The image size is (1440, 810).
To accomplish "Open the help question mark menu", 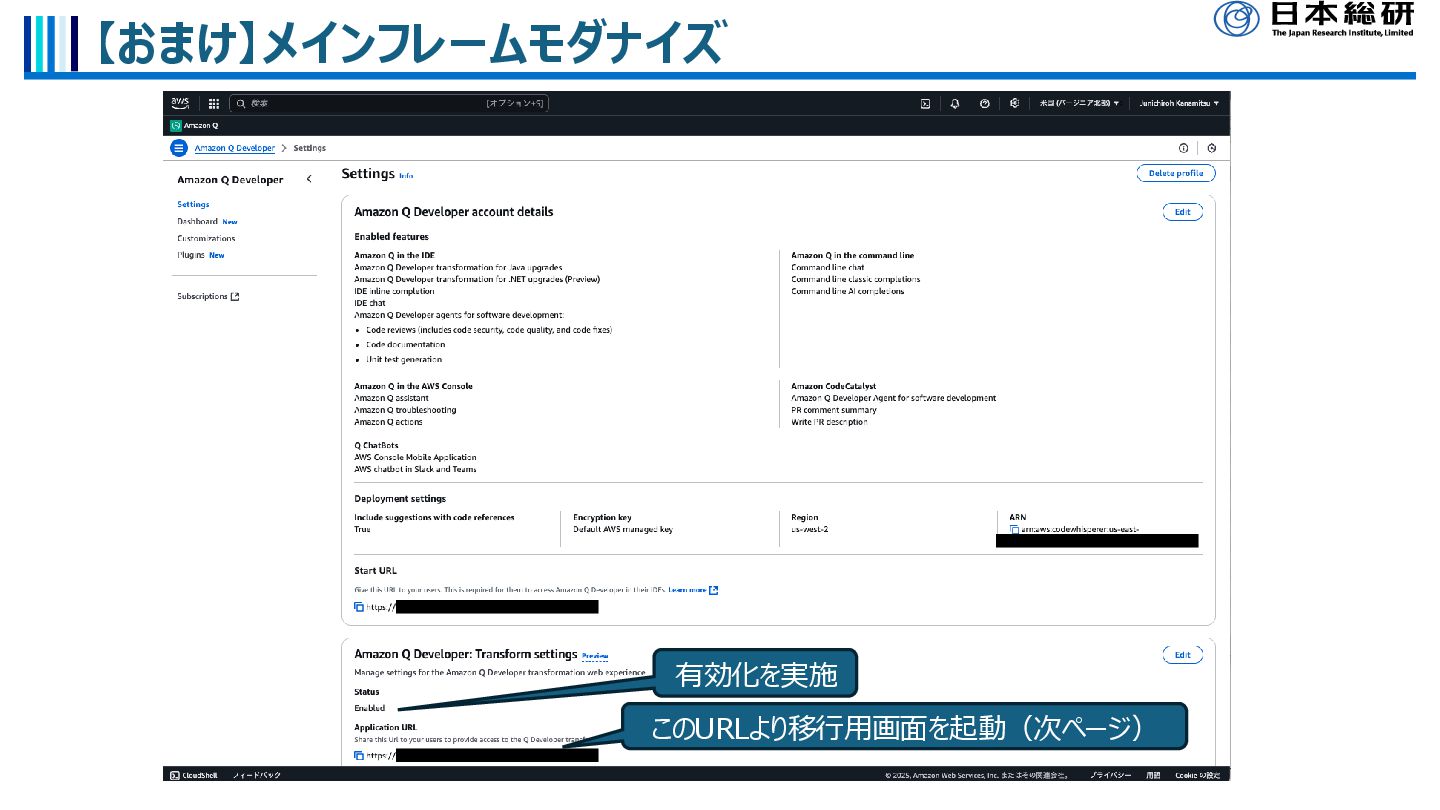I will 985,103.
